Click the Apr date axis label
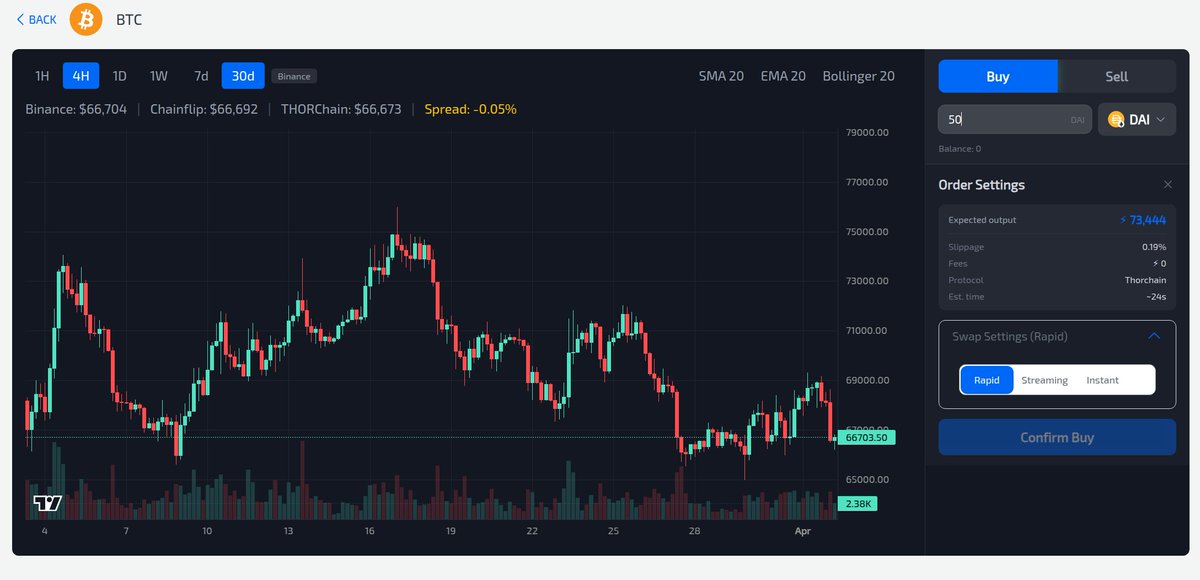Image resolution: width=1200 pixels, height=580 pixels. tap(802, 531)
